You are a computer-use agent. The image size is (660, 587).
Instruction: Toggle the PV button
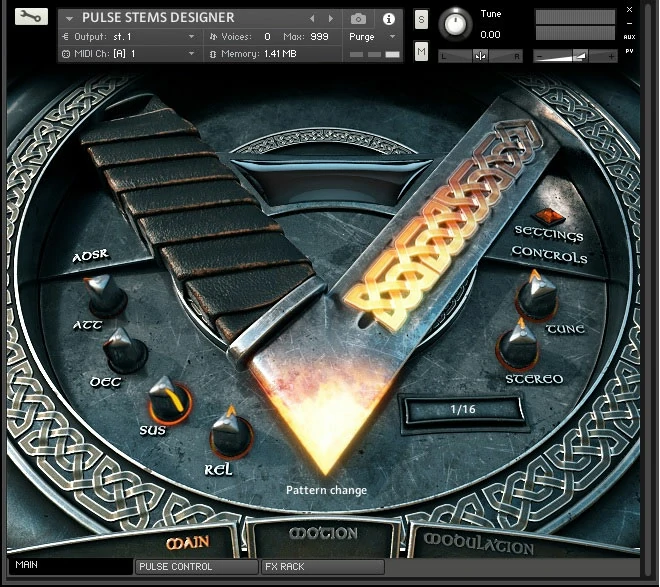point(629,51)
